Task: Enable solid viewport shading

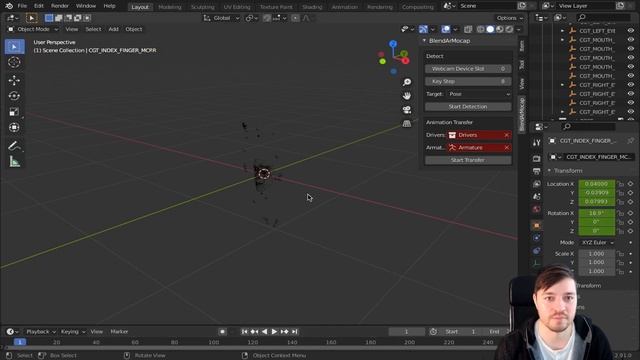Action: coord(490,29)
